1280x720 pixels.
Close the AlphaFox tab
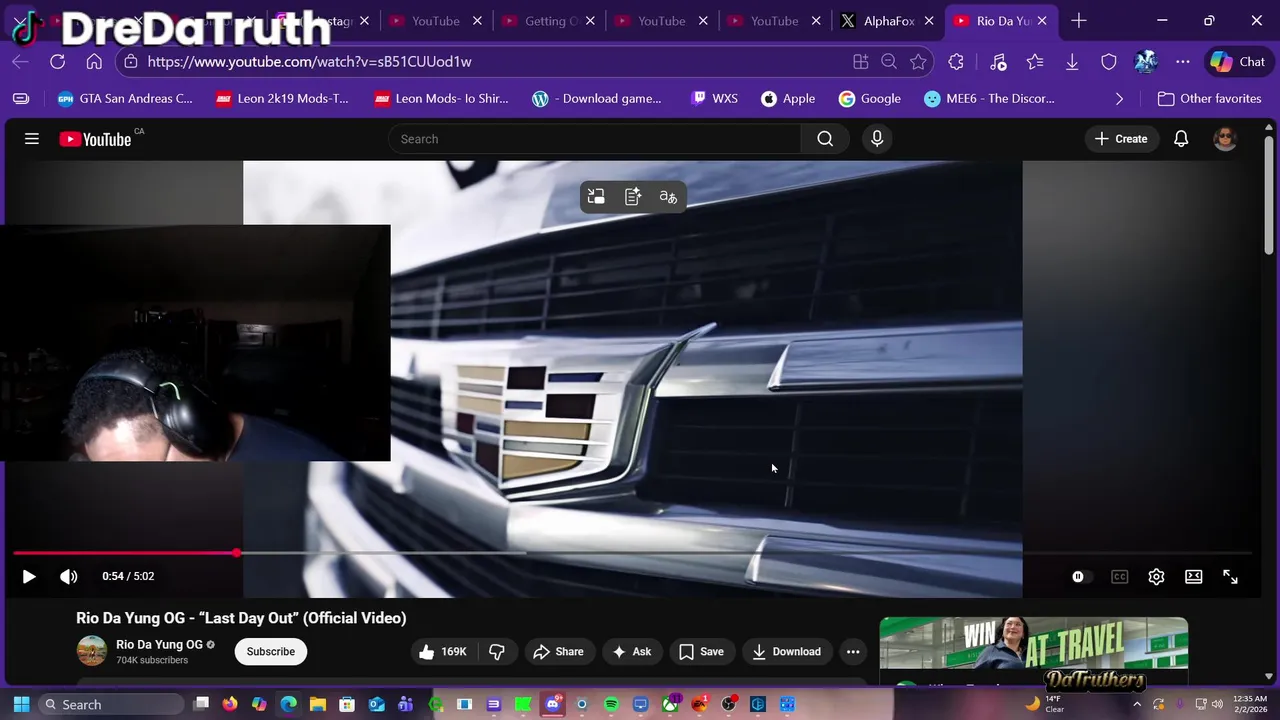(x=929, y=21)
